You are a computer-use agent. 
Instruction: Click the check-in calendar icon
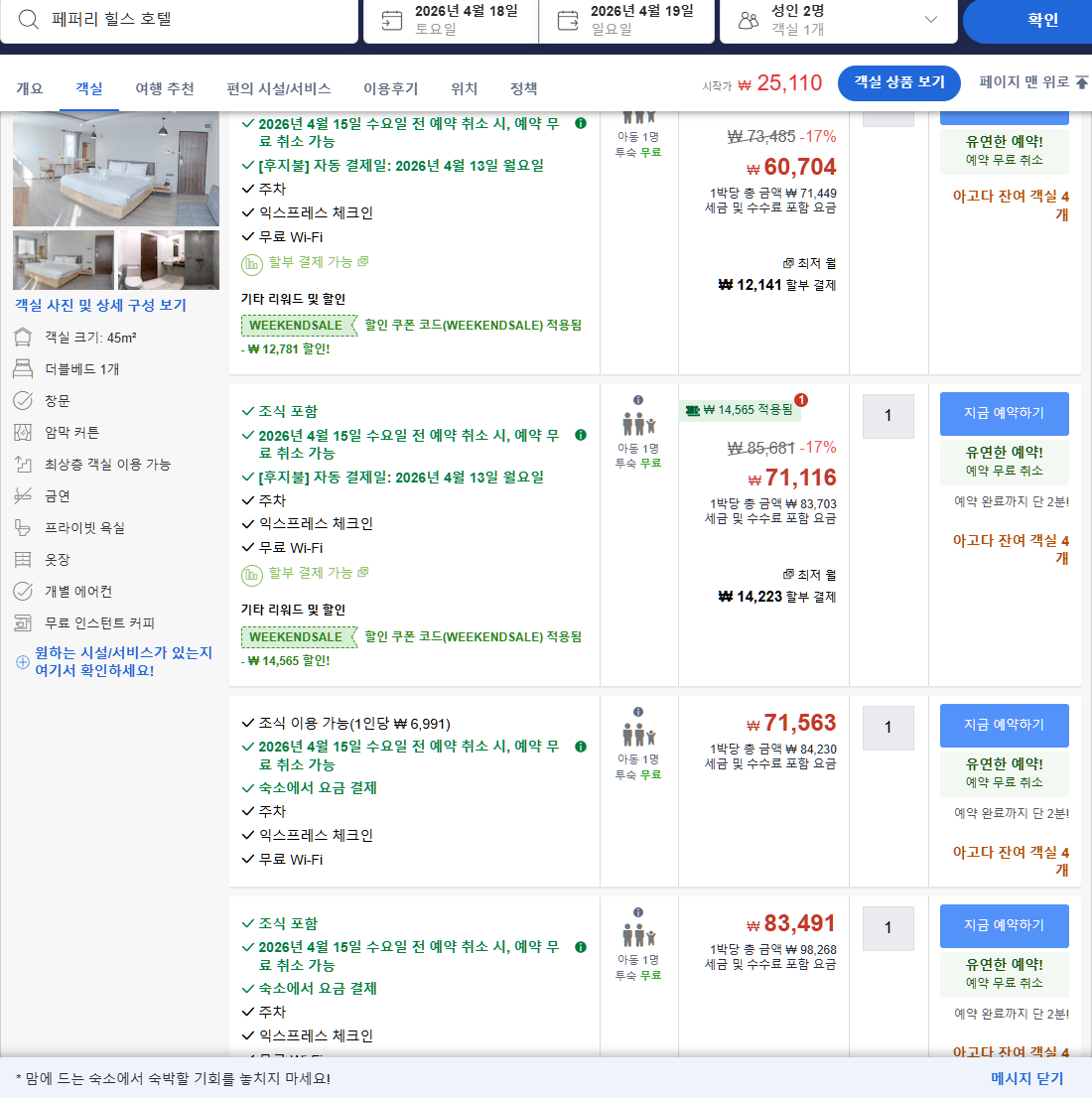pyautogui.click(x=391, y=20)
